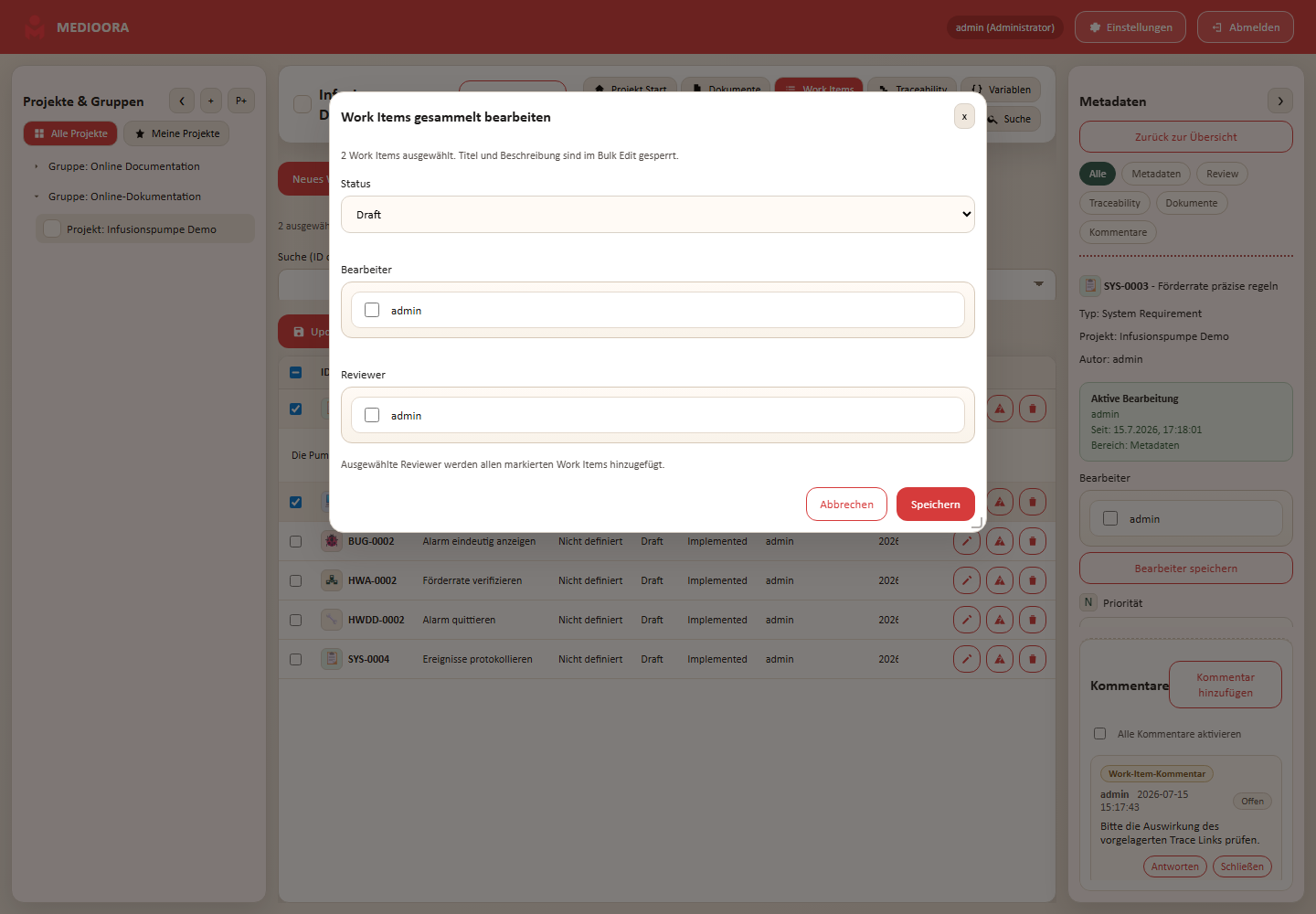The width and height of the screenshot is (1316, 914).
Task: Check admin under Reviewer in dialog
Action: [372, 415]
